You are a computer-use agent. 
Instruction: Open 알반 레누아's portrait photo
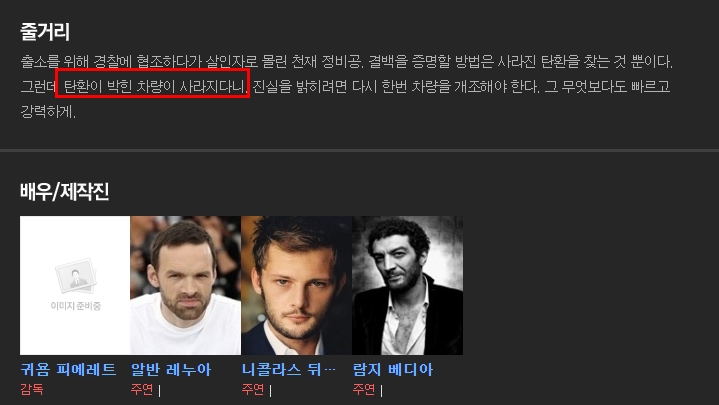click(186, 285)
